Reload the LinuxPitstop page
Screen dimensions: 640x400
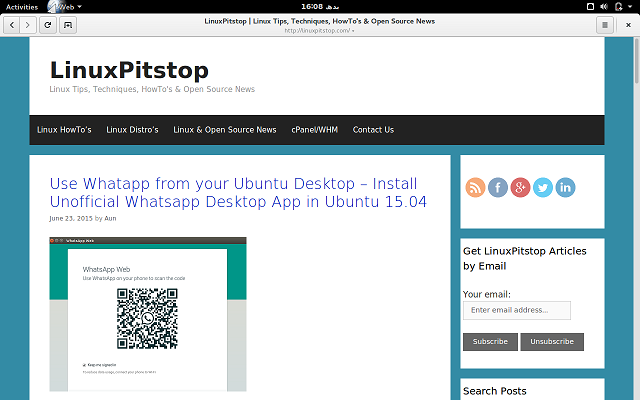[x=48, y=25]
